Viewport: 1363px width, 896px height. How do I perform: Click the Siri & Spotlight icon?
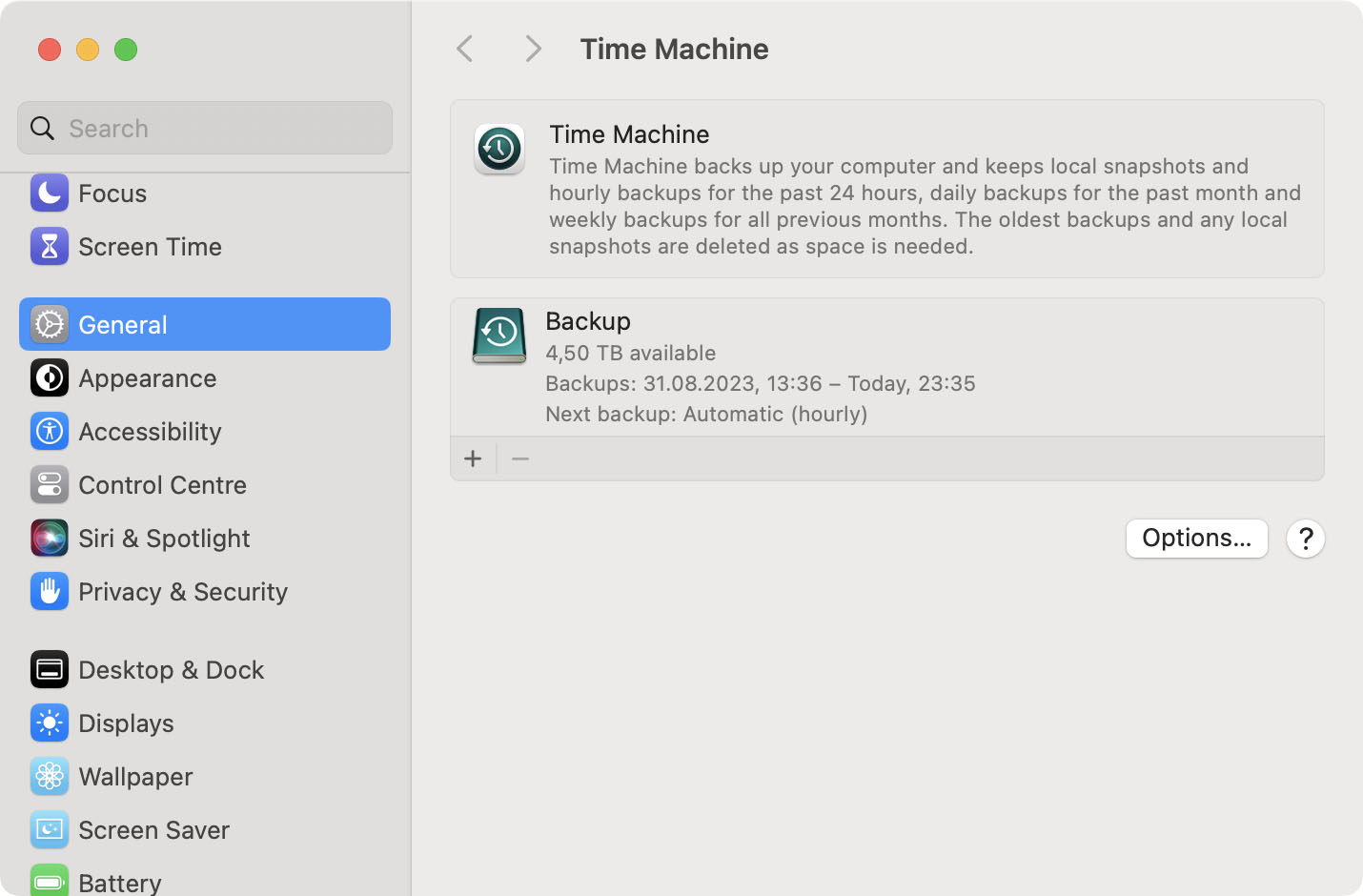coord(50,539)
